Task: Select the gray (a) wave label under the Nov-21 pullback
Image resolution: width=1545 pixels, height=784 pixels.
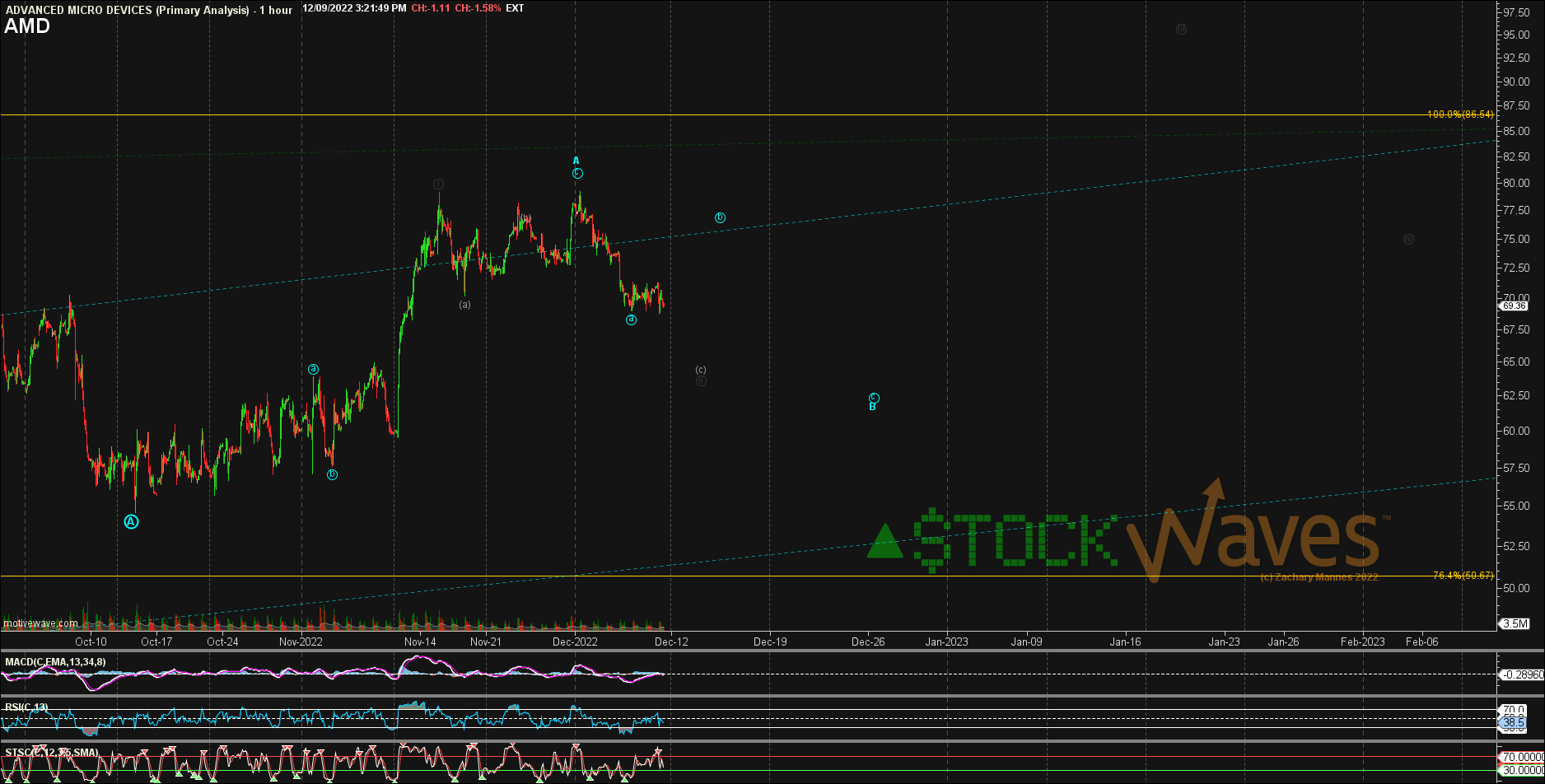Action: [465, 305]
